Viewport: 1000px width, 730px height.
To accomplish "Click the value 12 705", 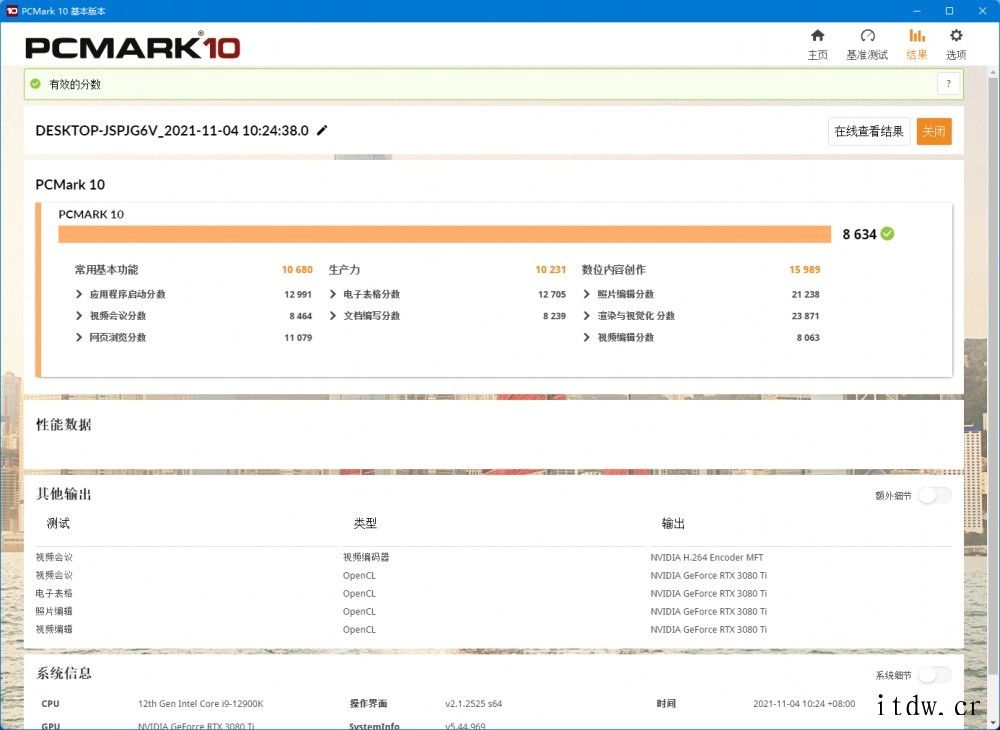I will coord(552,294).
